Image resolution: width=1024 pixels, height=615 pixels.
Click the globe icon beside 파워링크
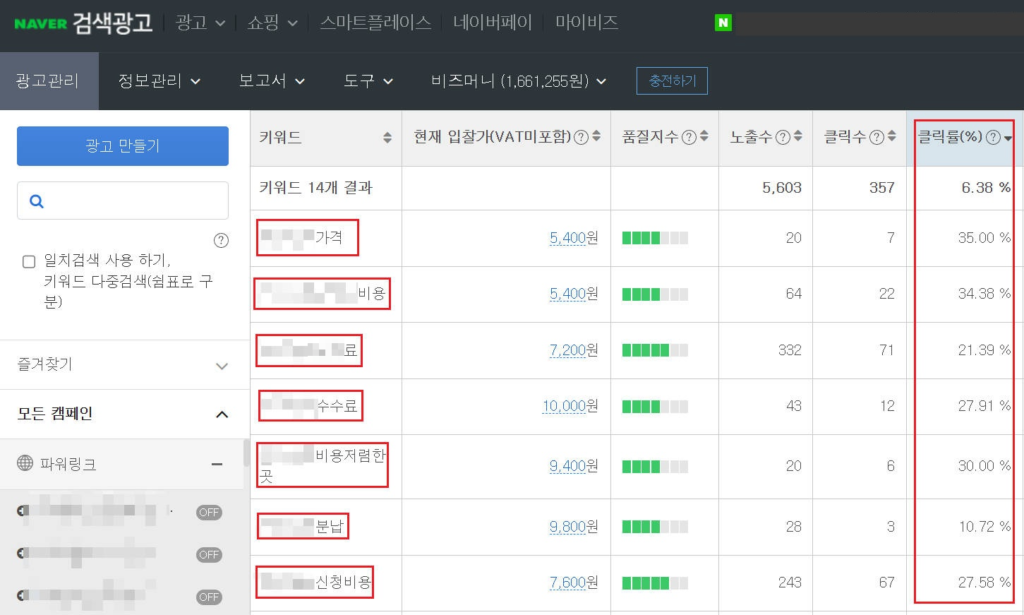click(x=25, y=464)
